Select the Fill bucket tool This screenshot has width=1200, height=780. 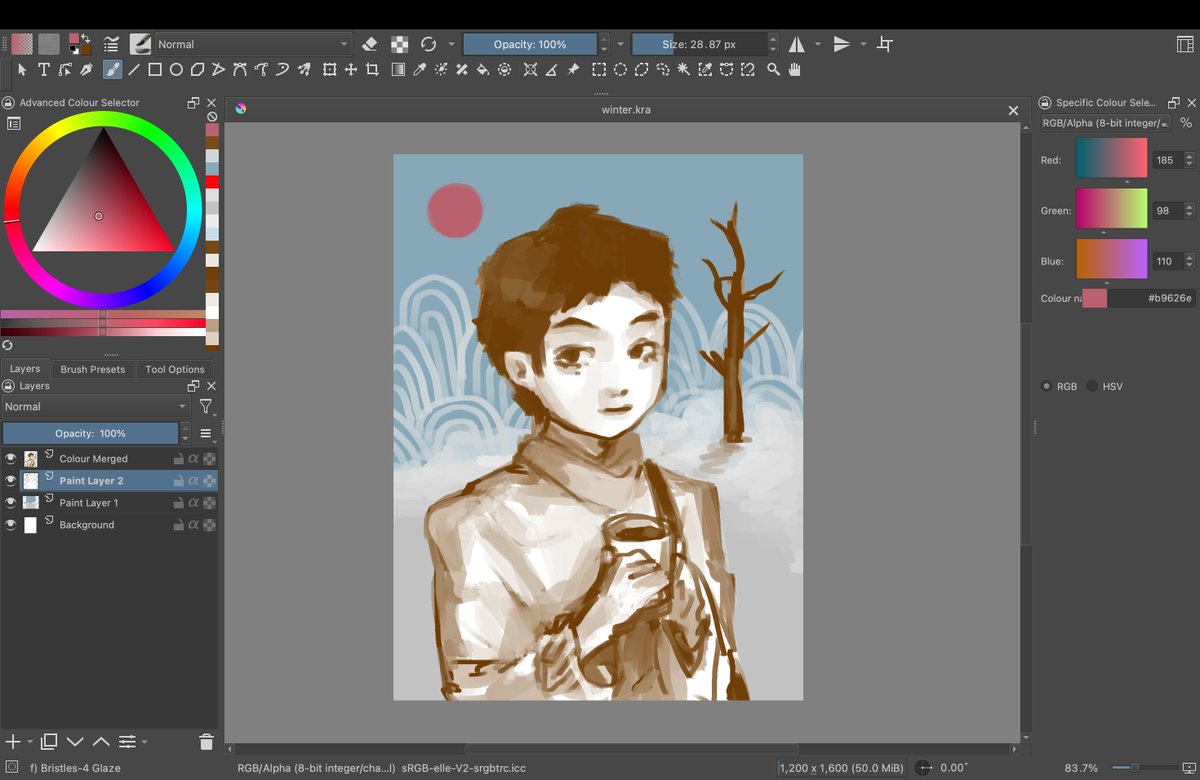pos(483,70)
